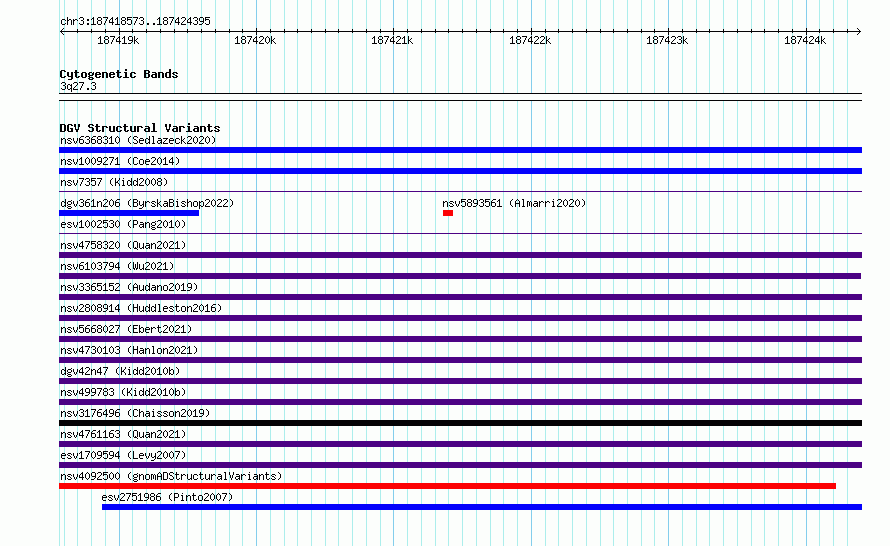Click dgv361n206 (ByrskaBishop2022) label
Screen dimensions: 890x546
[x=147, y=203]
